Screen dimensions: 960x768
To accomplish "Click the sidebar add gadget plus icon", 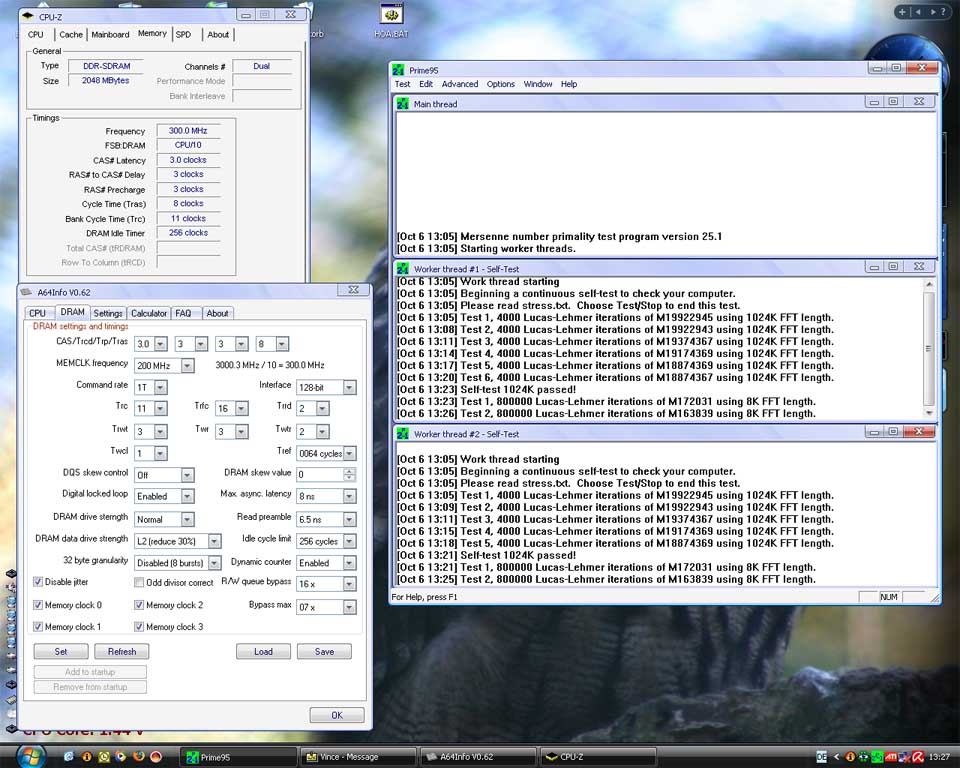I will pyautogui.click(x=902, y=12).
